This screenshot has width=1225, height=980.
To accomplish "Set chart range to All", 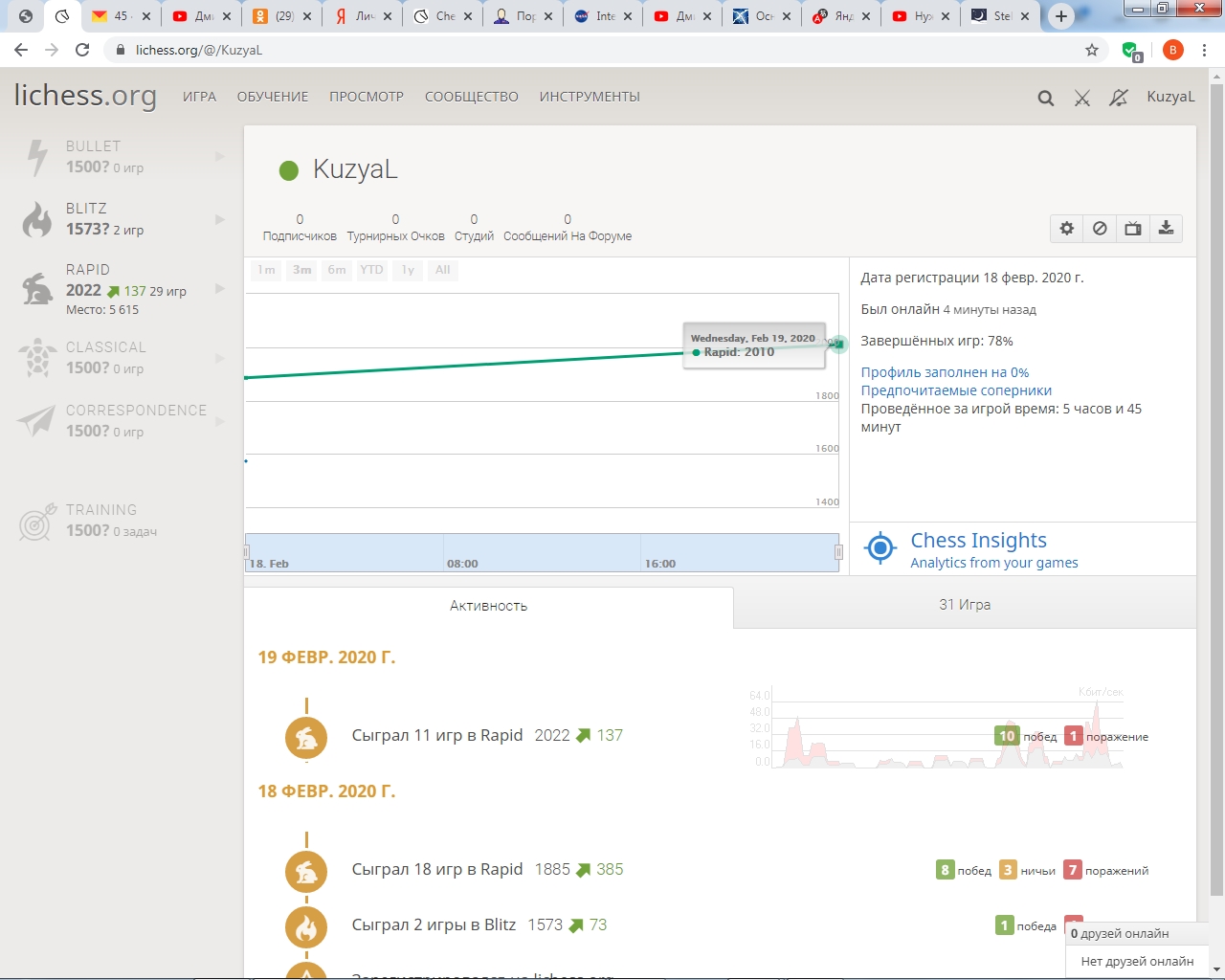I will tap(443, 270).
